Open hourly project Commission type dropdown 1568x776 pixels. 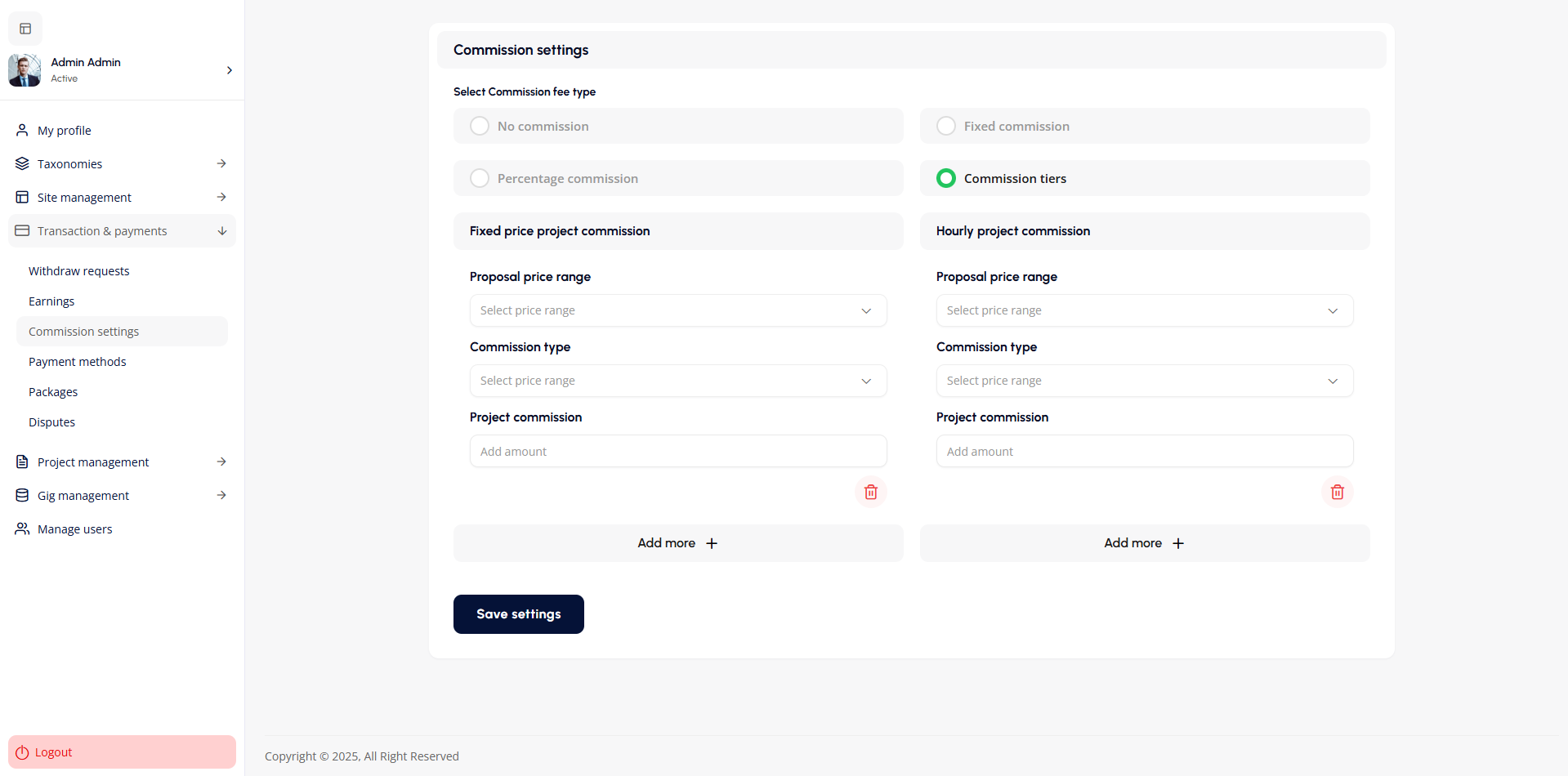tap(1144, 381)
